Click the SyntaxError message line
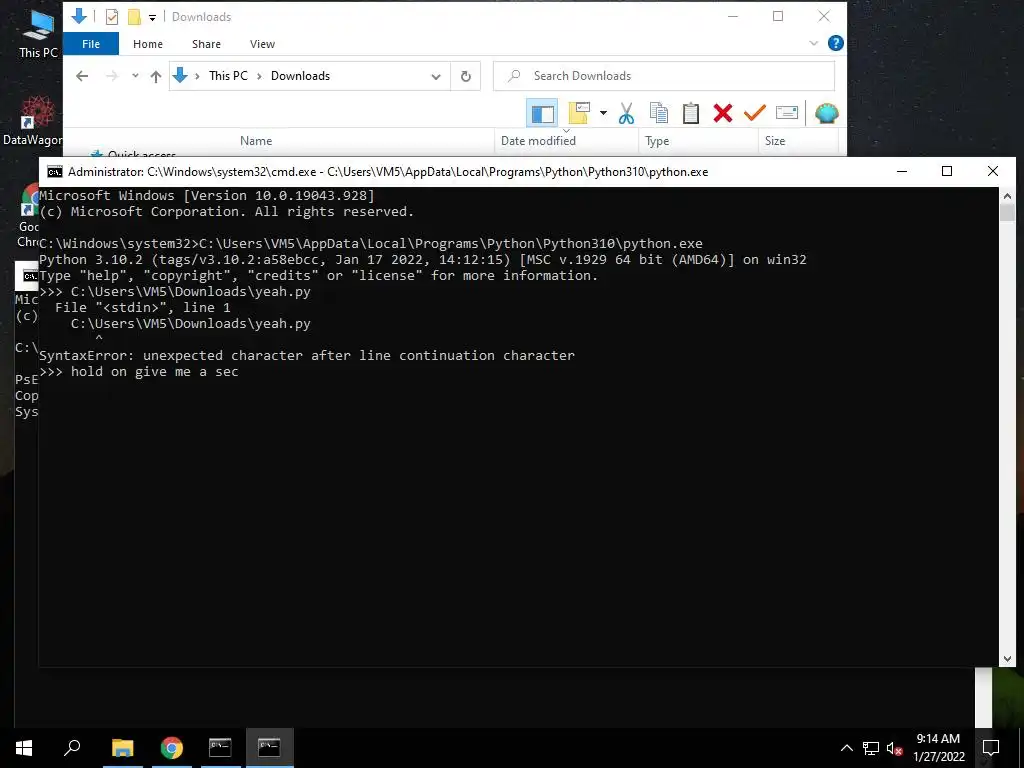1024x768 pixels. click(x=307, y=356)
